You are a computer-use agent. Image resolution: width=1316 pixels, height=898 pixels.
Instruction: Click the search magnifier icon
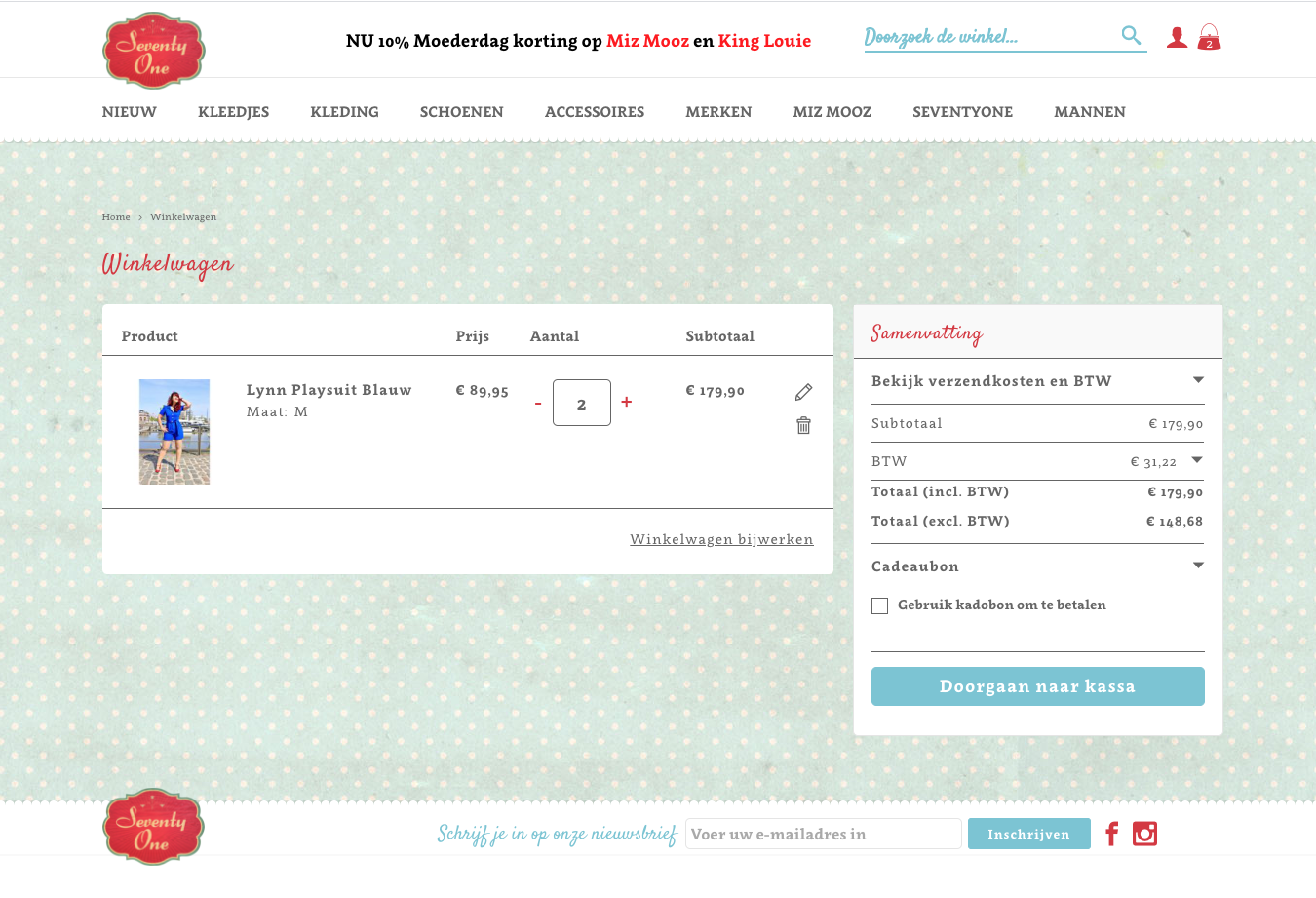tap(1131, 36)
